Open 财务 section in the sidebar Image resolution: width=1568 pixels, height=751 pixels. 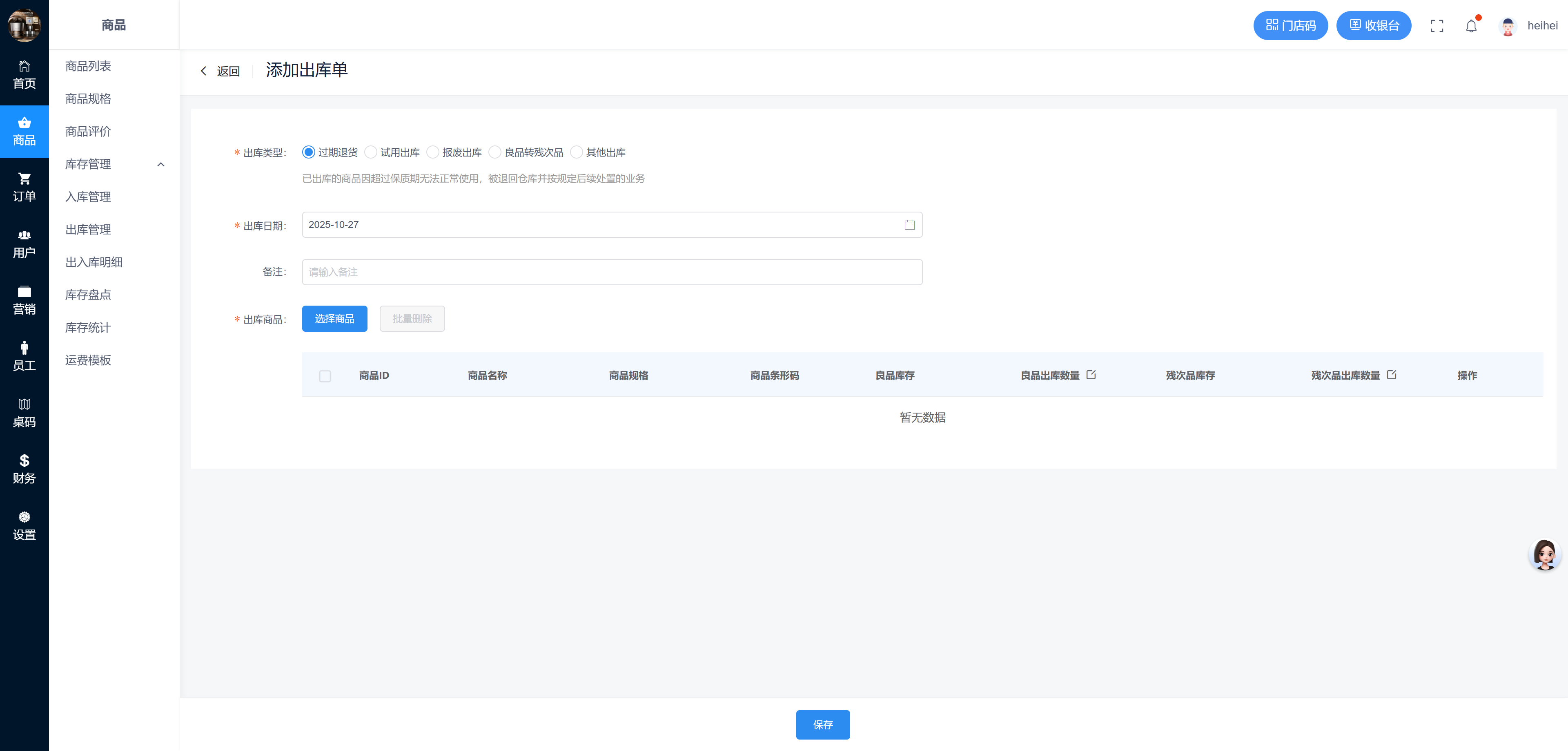[x=24, y=469]
